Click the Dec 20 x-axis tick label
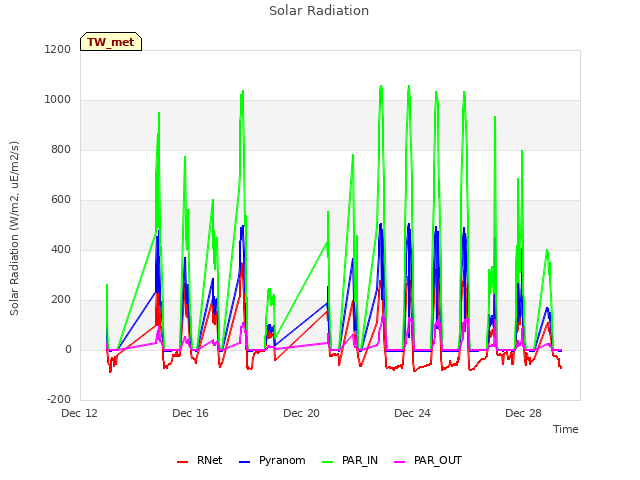 302,413
